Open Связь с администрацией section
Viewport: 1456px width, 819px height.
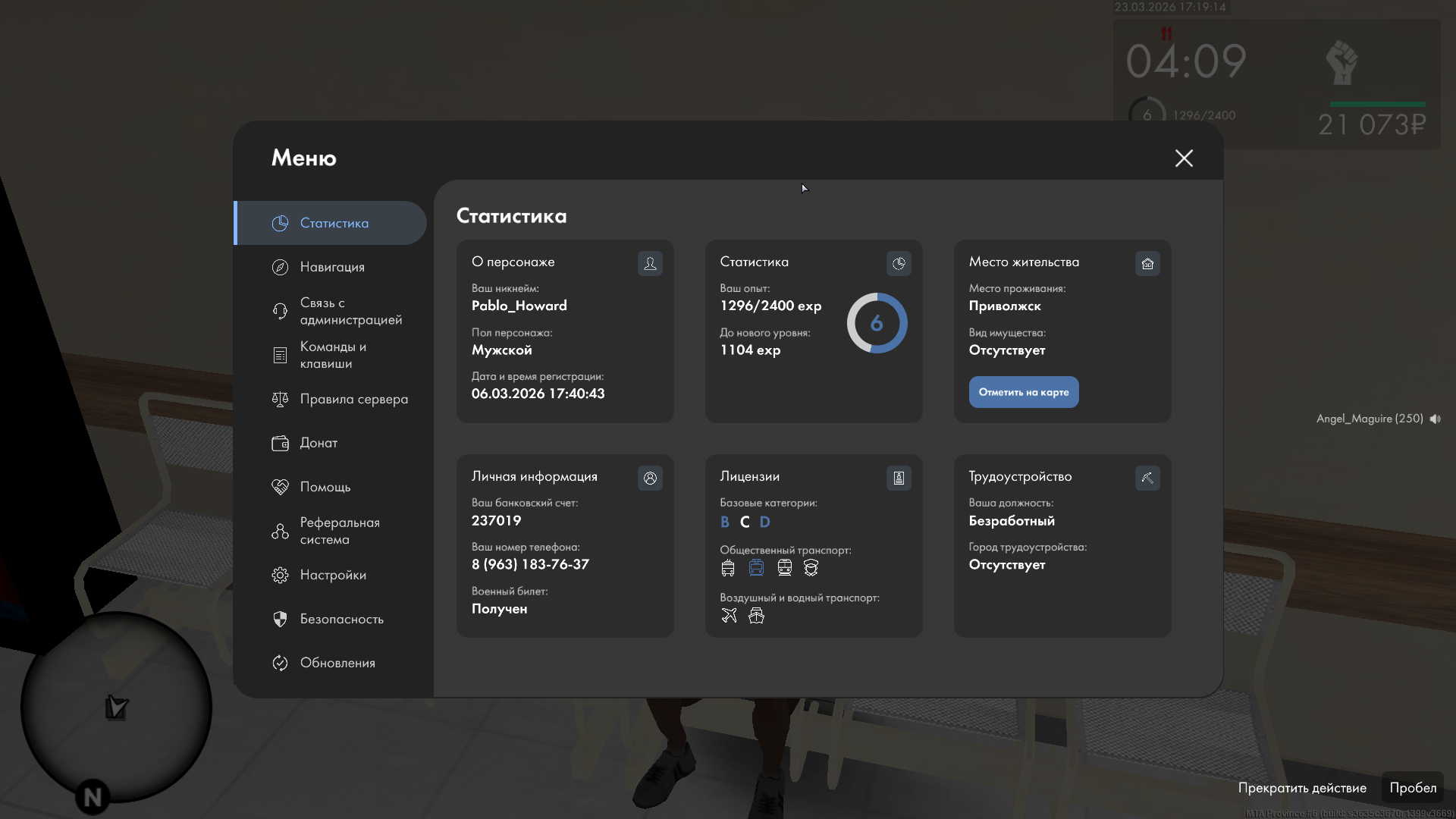click(x=350, y=311)
